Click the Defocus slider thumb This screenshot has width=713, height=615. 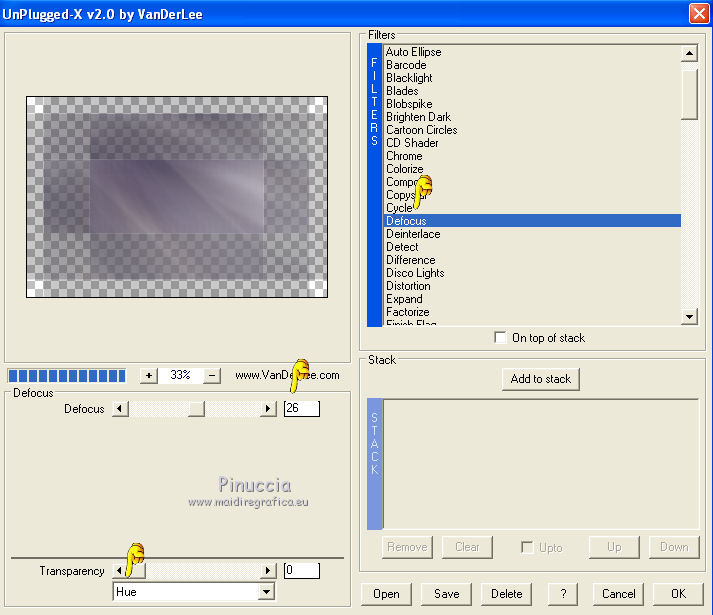(x=196, y=408)
